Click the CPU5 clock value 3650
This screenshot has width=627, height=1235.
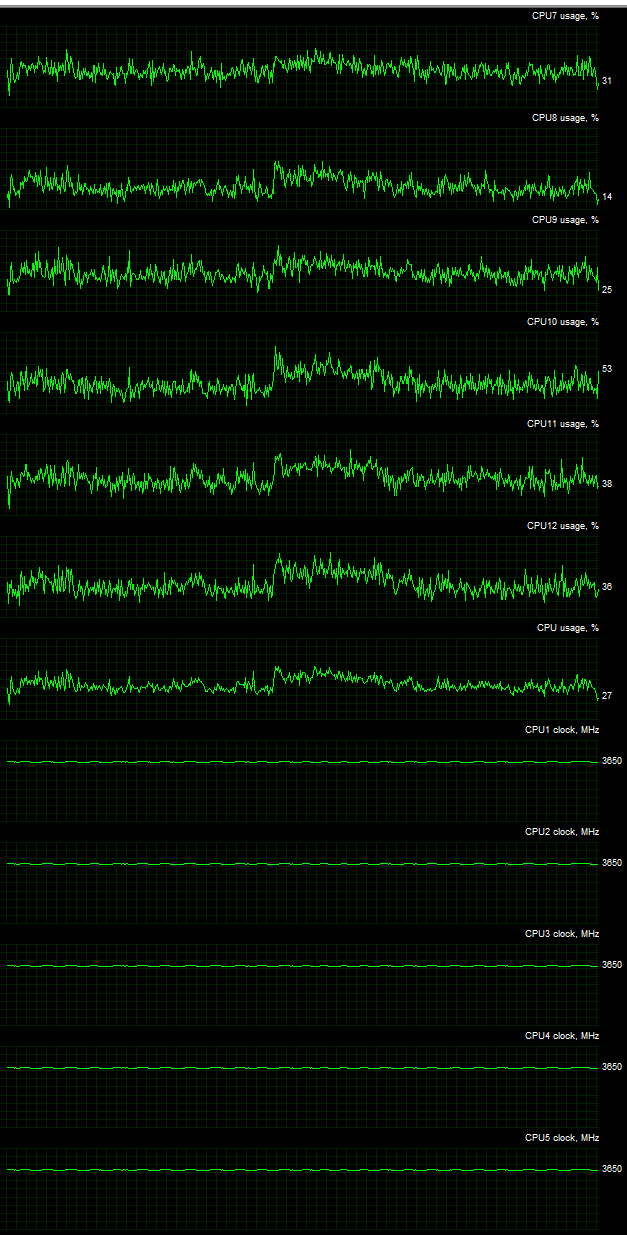tap(612, 1169)
